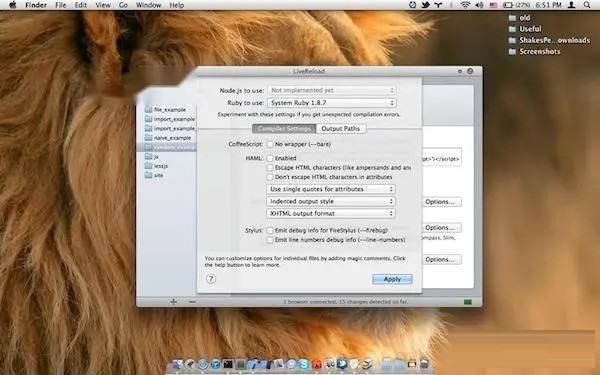600x375 pixels.
Task: Check the HAML Enabled checkbox
Action: tap(270, 158)
